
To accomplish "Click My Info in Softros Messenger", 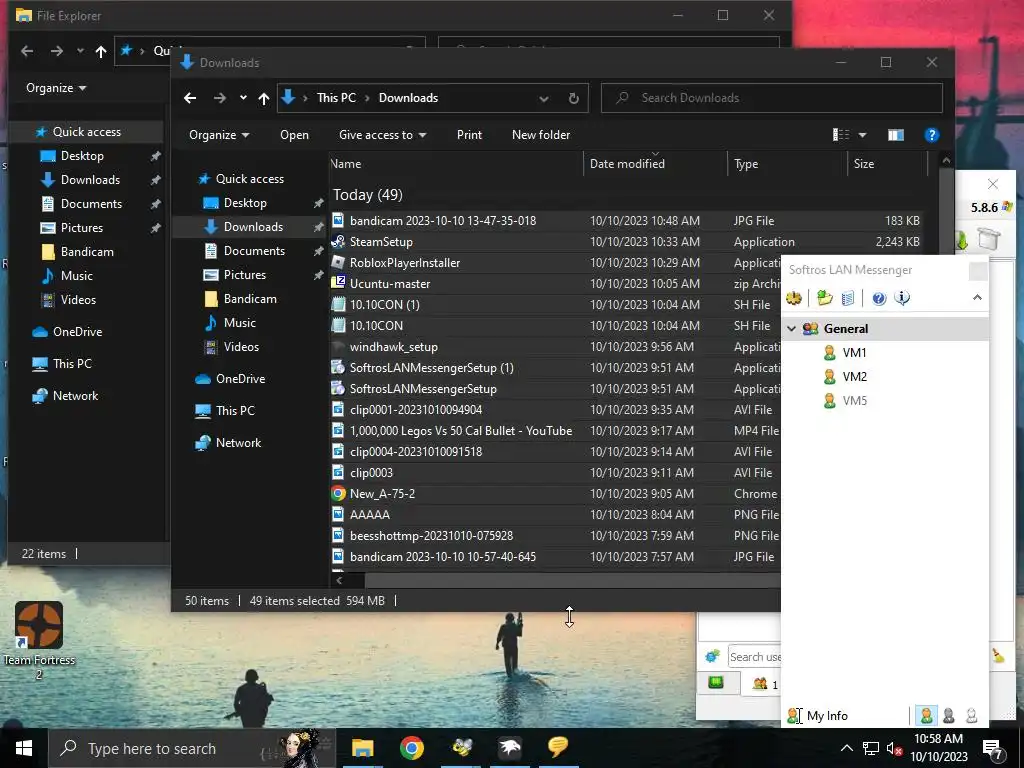I will click(827, 716).
